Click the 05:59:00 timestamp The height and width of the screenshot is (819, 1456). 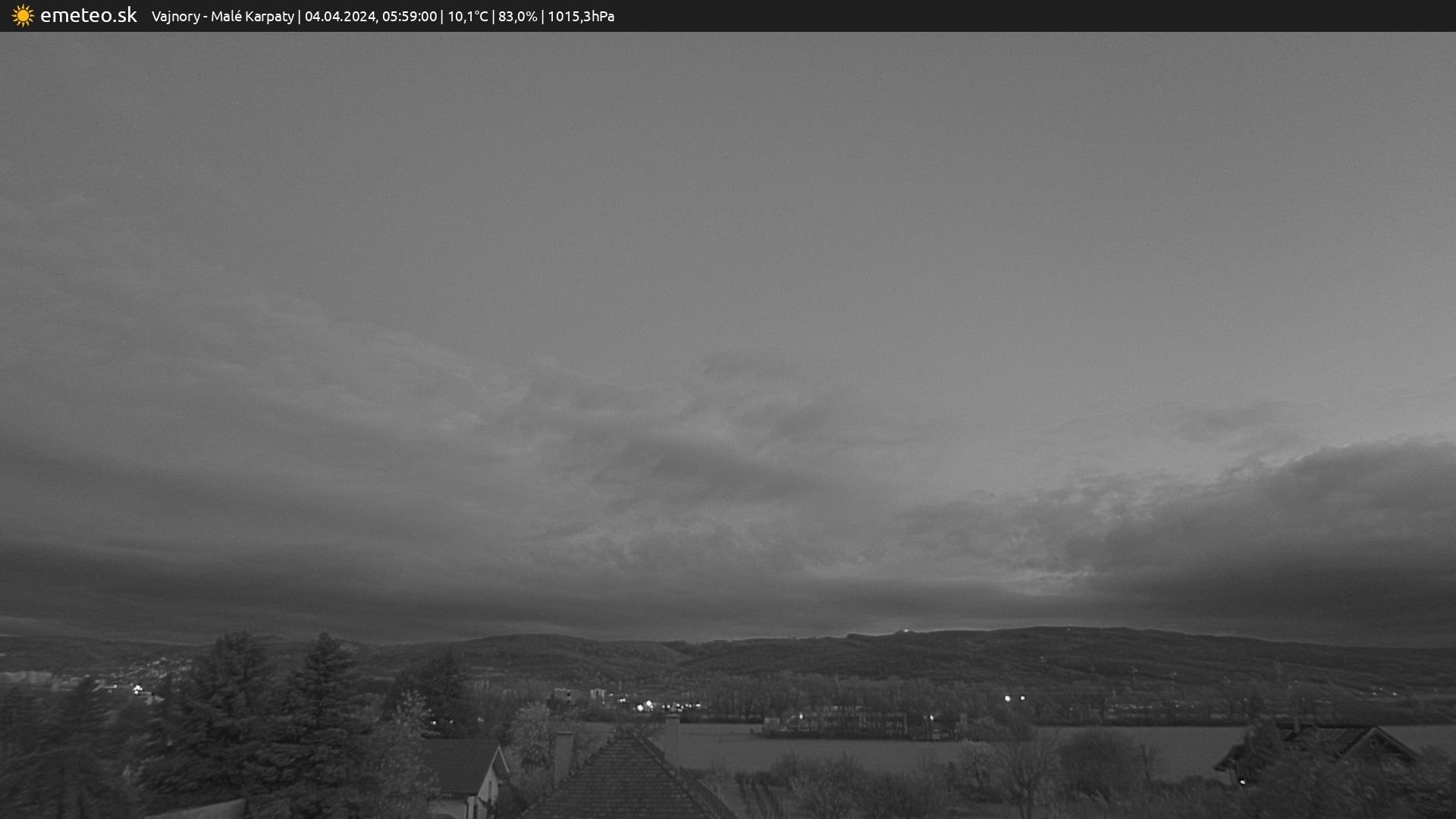point(409,17)
